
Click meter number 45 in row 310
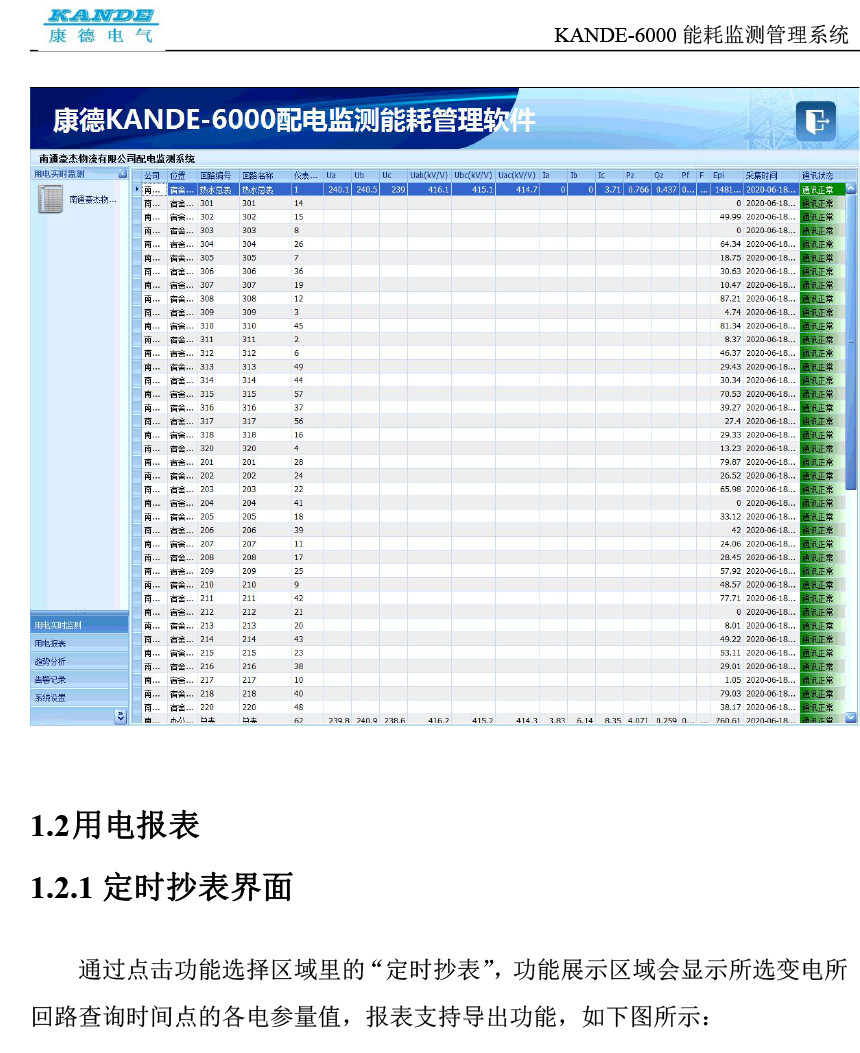(x=299, y=326)
